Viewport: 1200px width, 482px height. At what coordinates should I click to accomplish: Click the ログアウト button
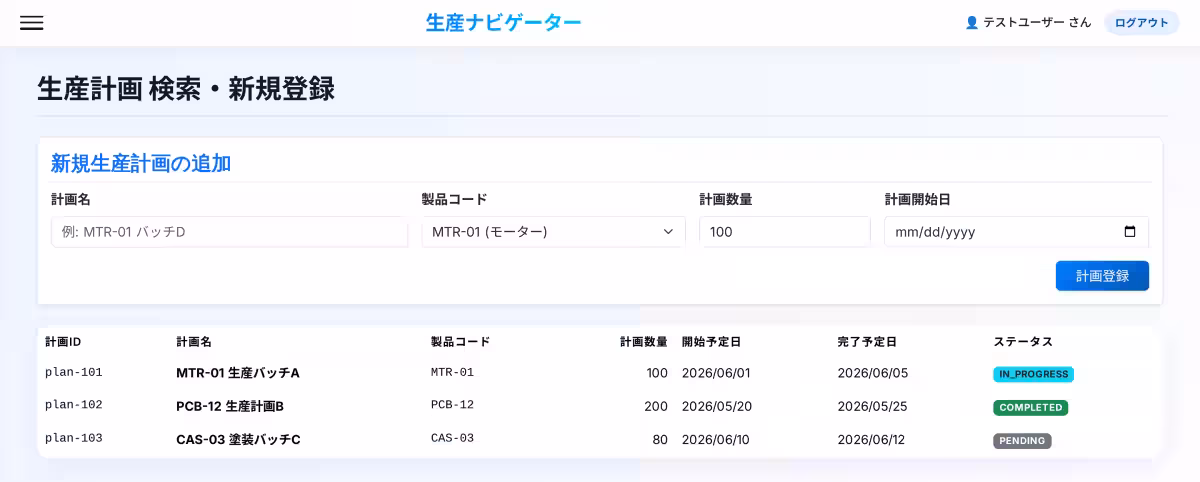1141,22
